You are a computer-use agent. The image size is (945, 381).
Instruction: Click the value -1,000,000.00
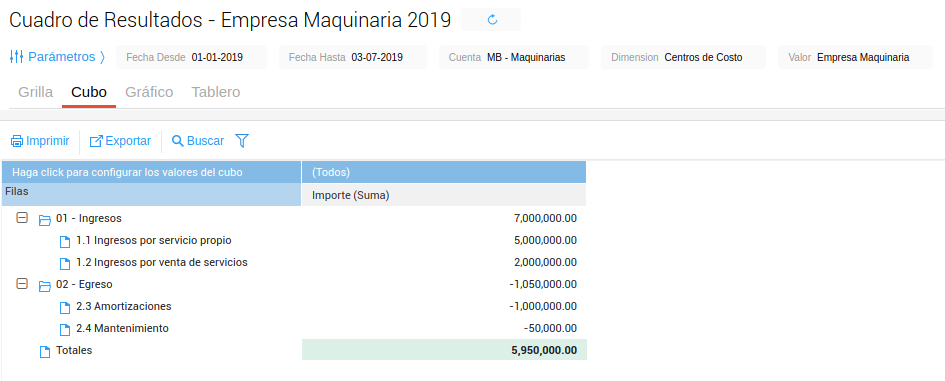542,306
